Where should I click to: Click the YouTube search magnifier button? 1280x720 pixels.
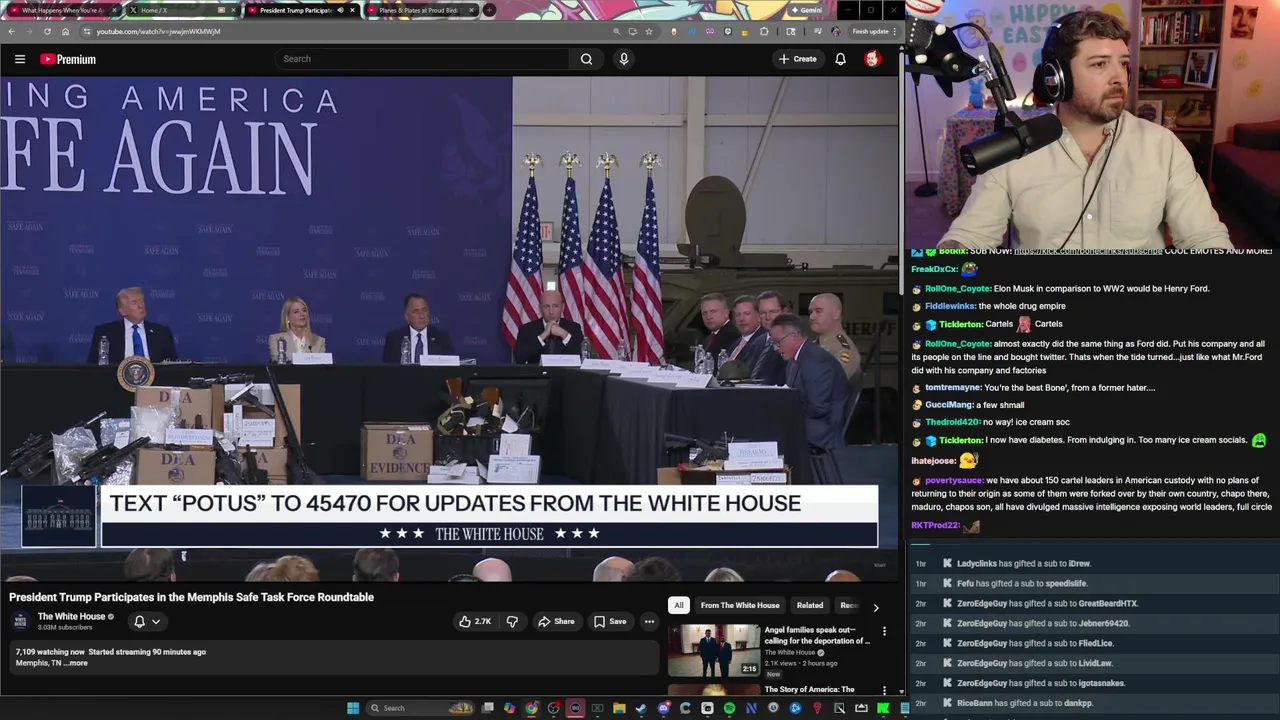[586, 59]
